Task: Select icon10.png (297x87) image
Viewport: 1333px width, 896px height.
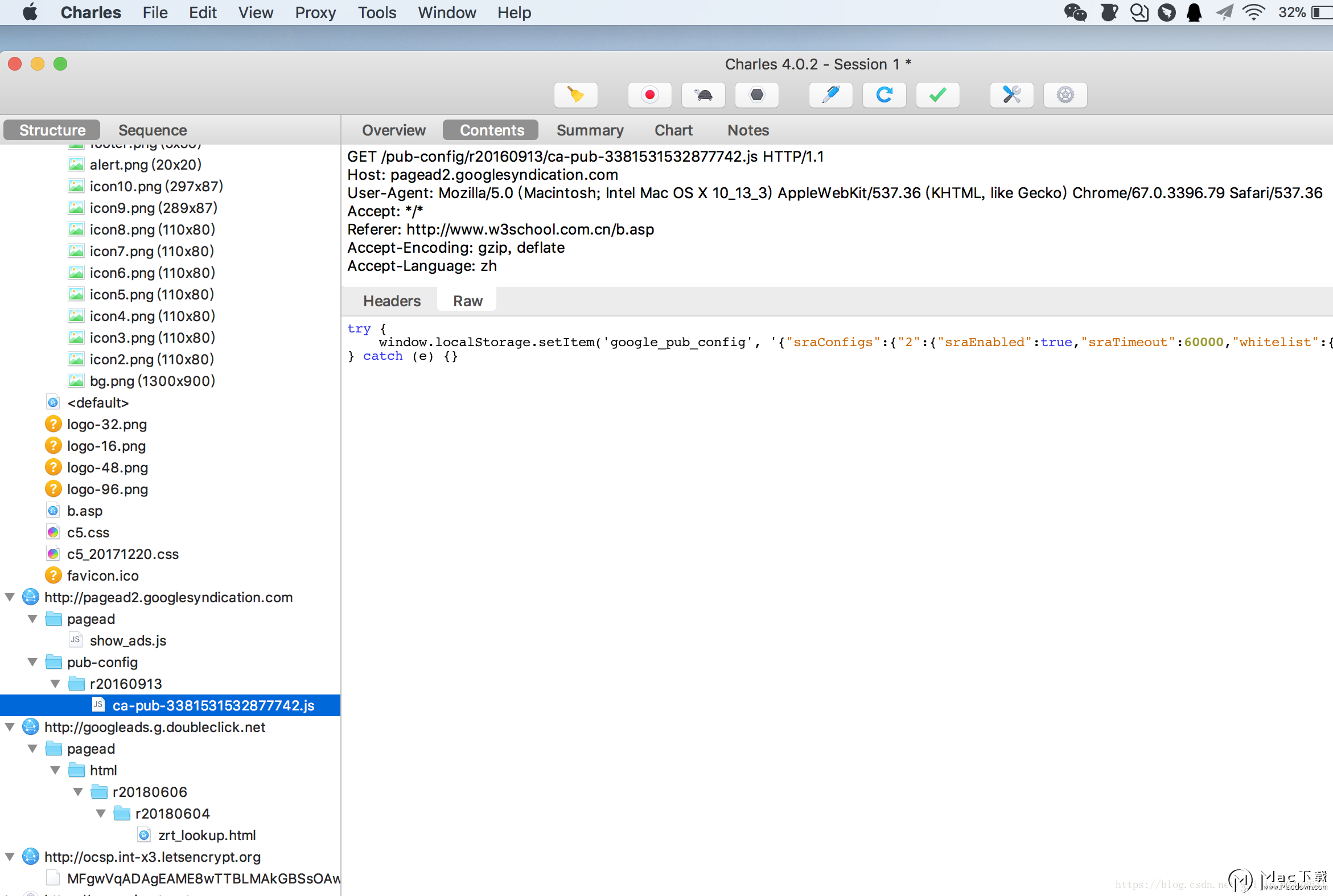Action: tap(156, 186)
